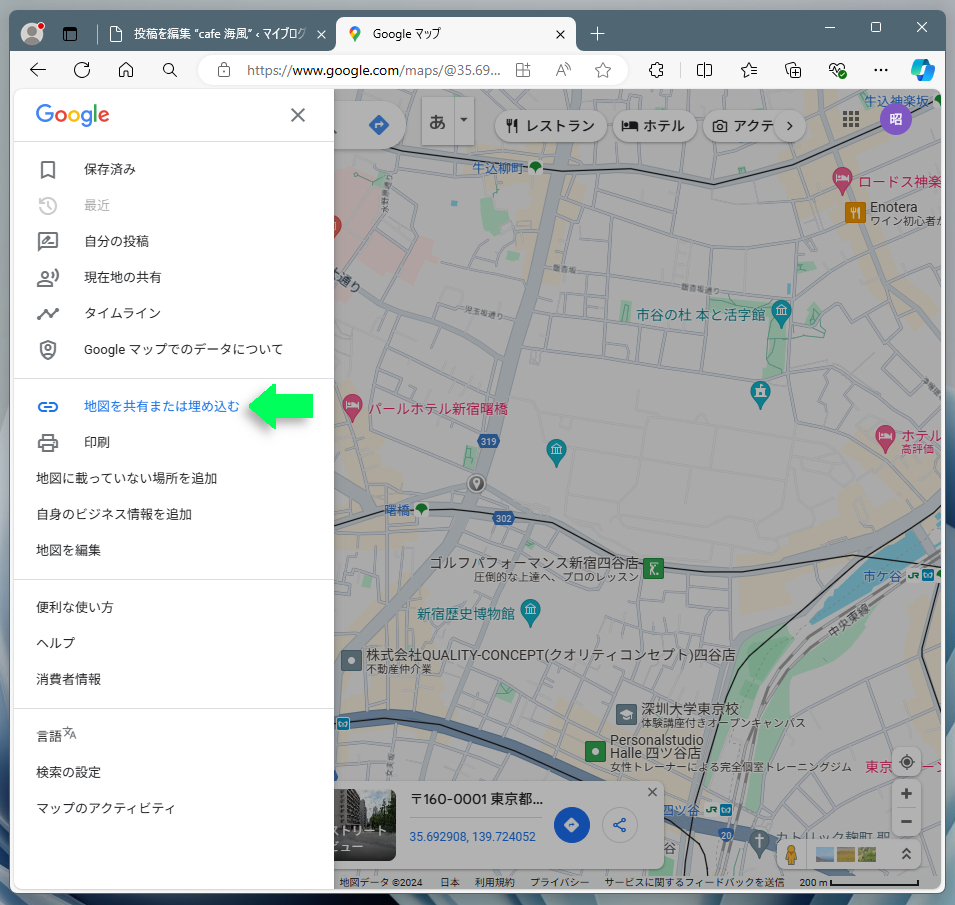Click the Street View pegman icon
The width and height of the screenshot is (955, 905).
pyautogui.click(x=791, y=854)
